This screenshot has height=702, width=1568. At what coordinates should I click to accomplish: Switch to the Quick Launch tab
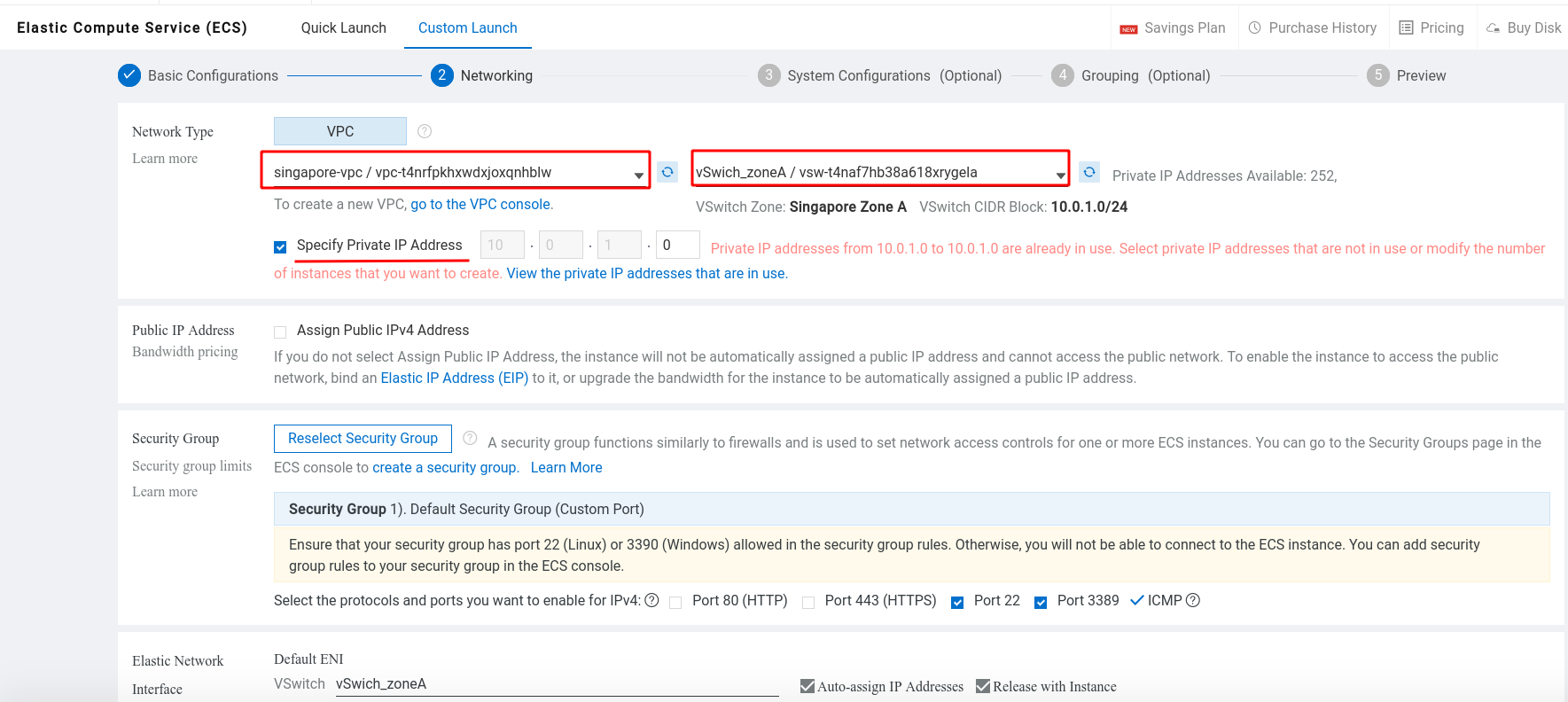[343, 27]
